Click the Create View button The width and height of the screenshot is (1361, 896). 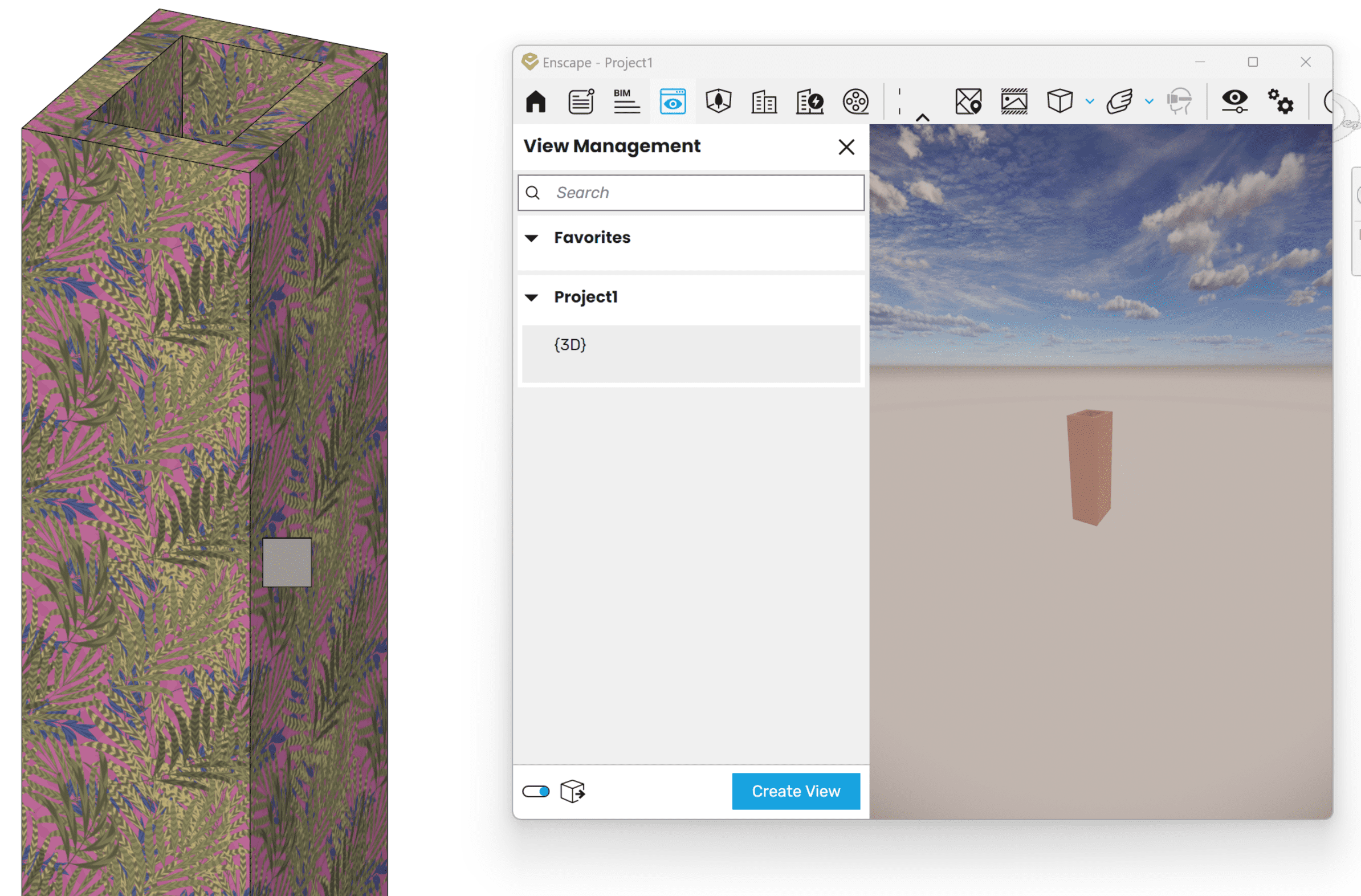(x=796, y=791)
